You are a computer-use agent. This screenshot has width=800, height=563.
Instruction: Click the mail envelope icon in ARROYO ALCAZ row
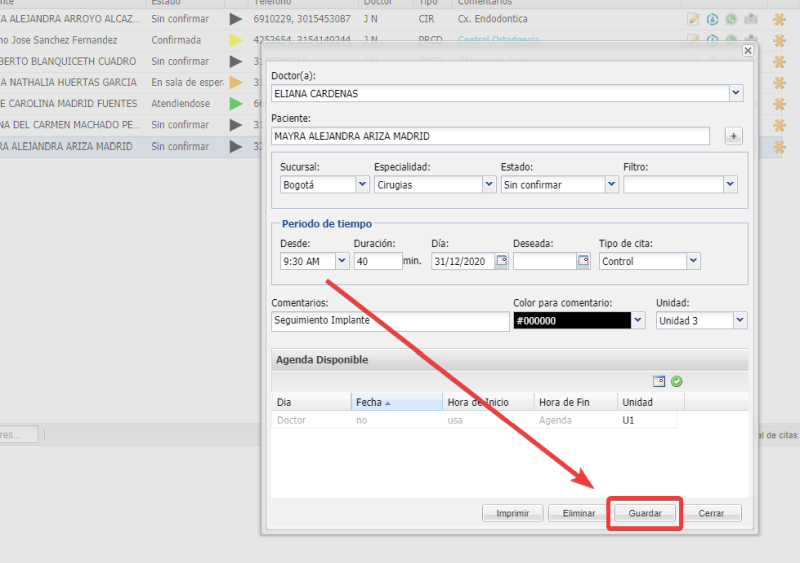pos(751,19)
